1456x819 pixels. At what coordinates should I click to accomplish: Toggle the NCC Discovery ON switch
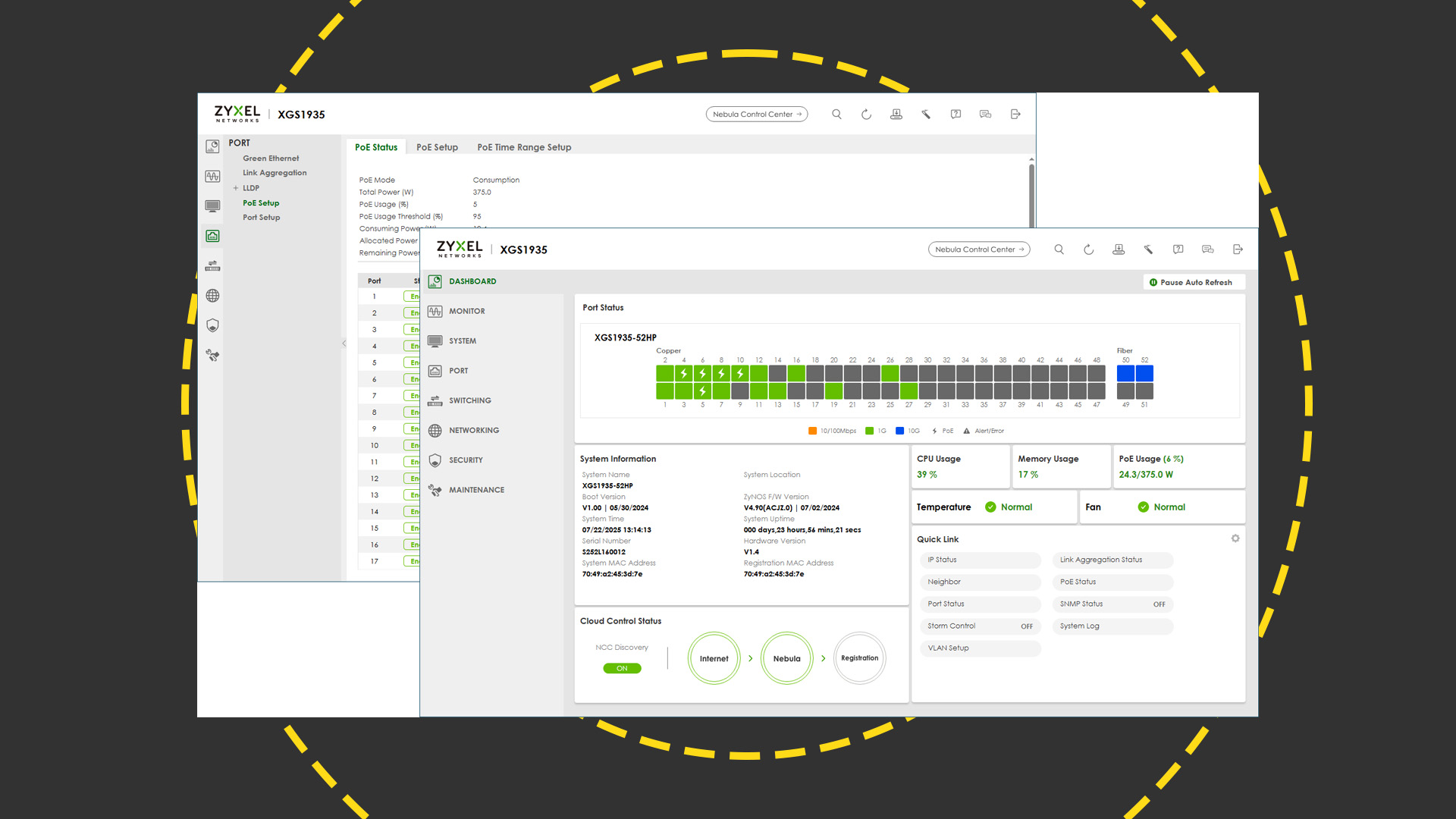point(622,669)
